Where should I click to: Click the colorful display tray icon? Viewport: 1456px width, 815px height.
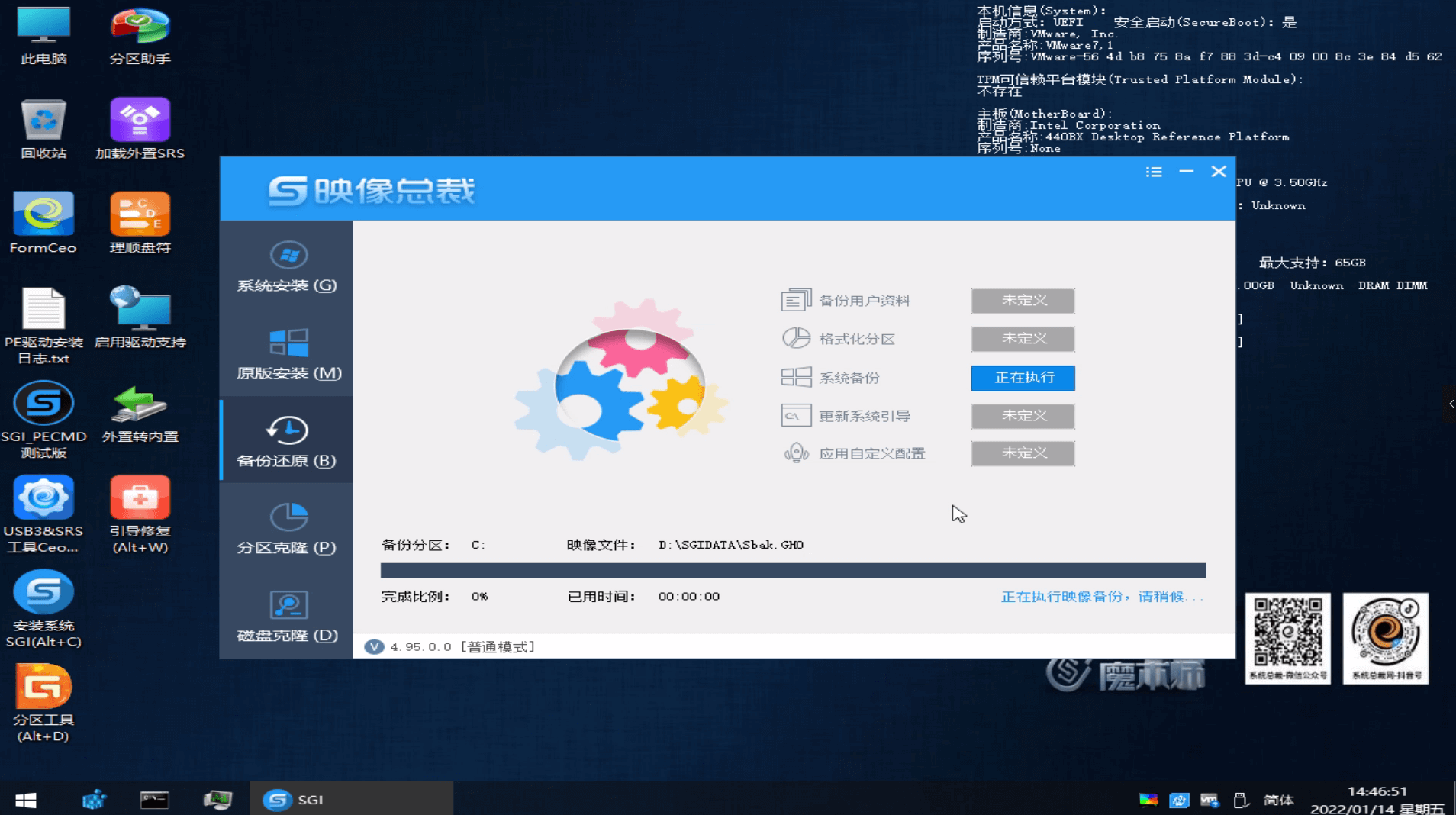[1148, 800]
